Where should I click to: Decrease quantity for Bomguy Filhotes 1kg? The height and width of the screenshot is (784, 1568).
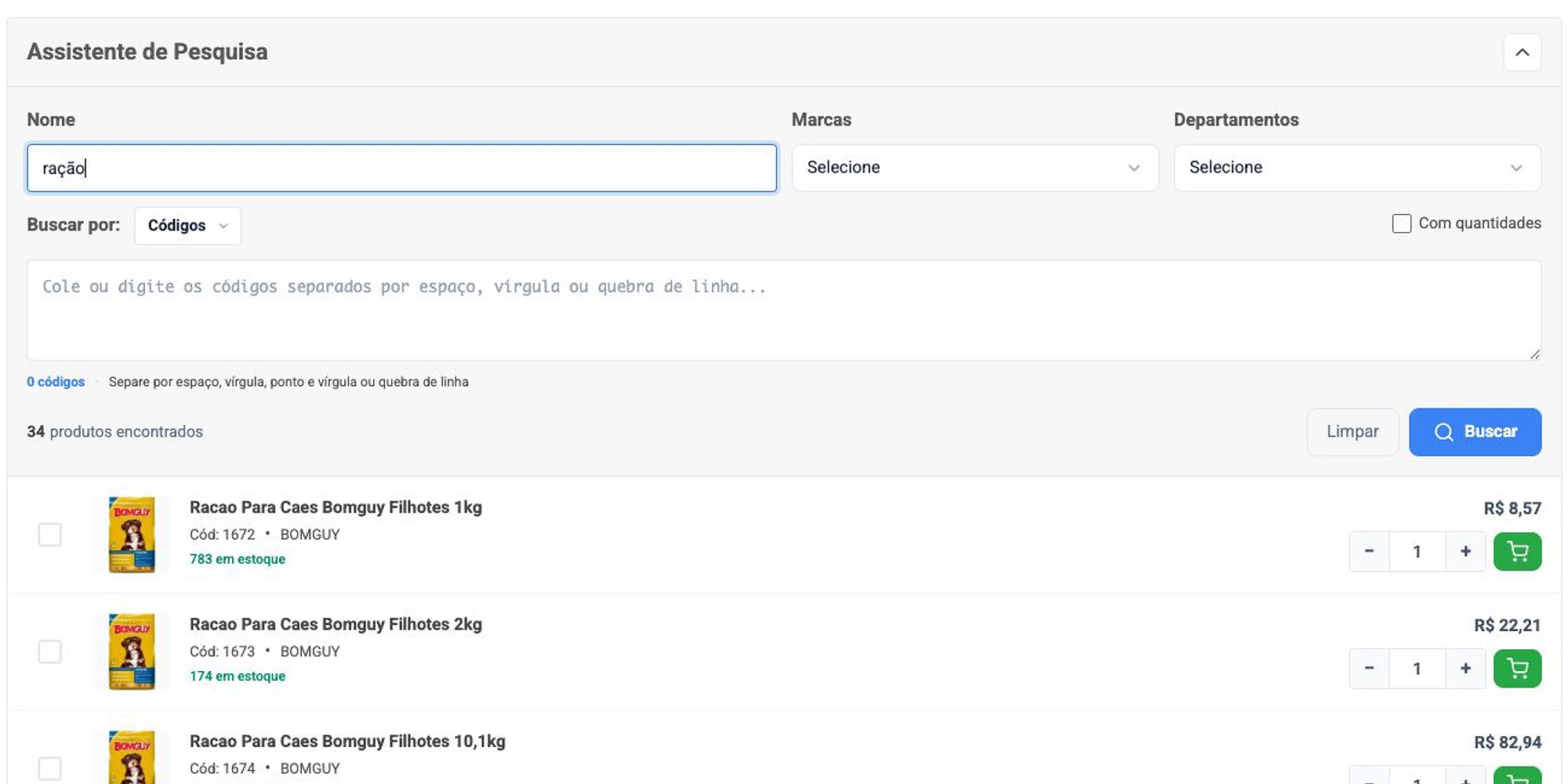pyautogui.click(x=1369, y=552)
